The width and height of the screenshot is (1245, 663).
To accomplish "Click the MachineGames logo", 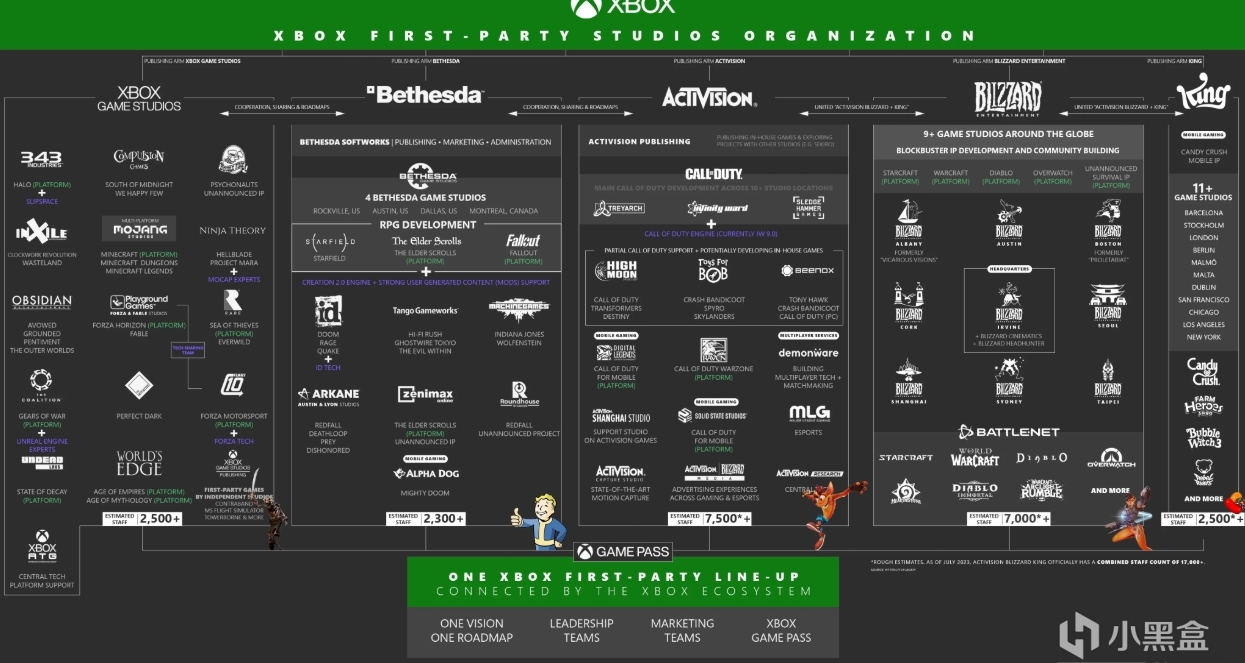I will pos(519,310).
